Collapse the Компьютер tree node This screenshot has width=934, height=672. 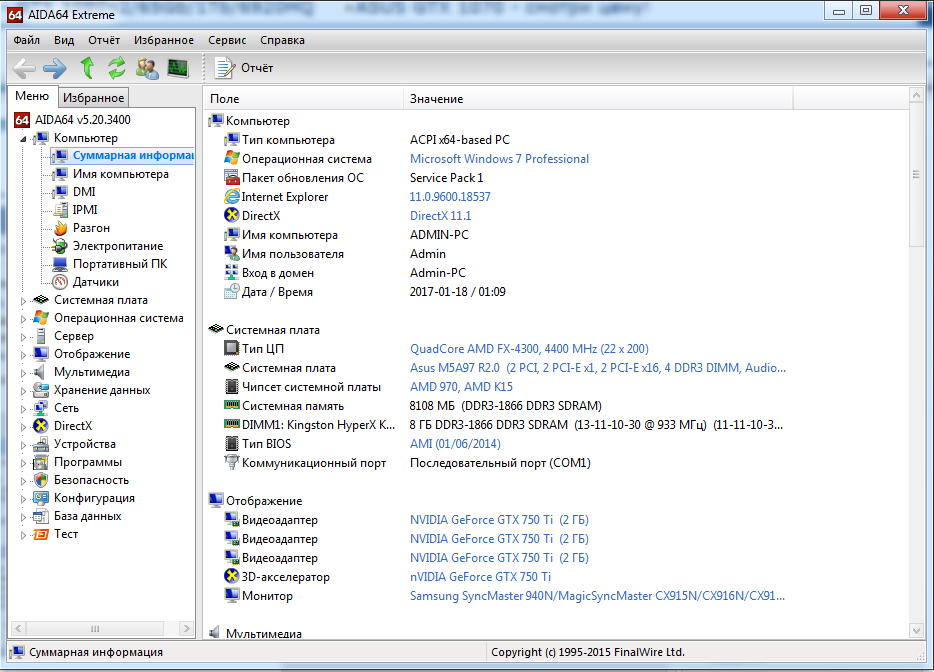click(x=23, y=139)
